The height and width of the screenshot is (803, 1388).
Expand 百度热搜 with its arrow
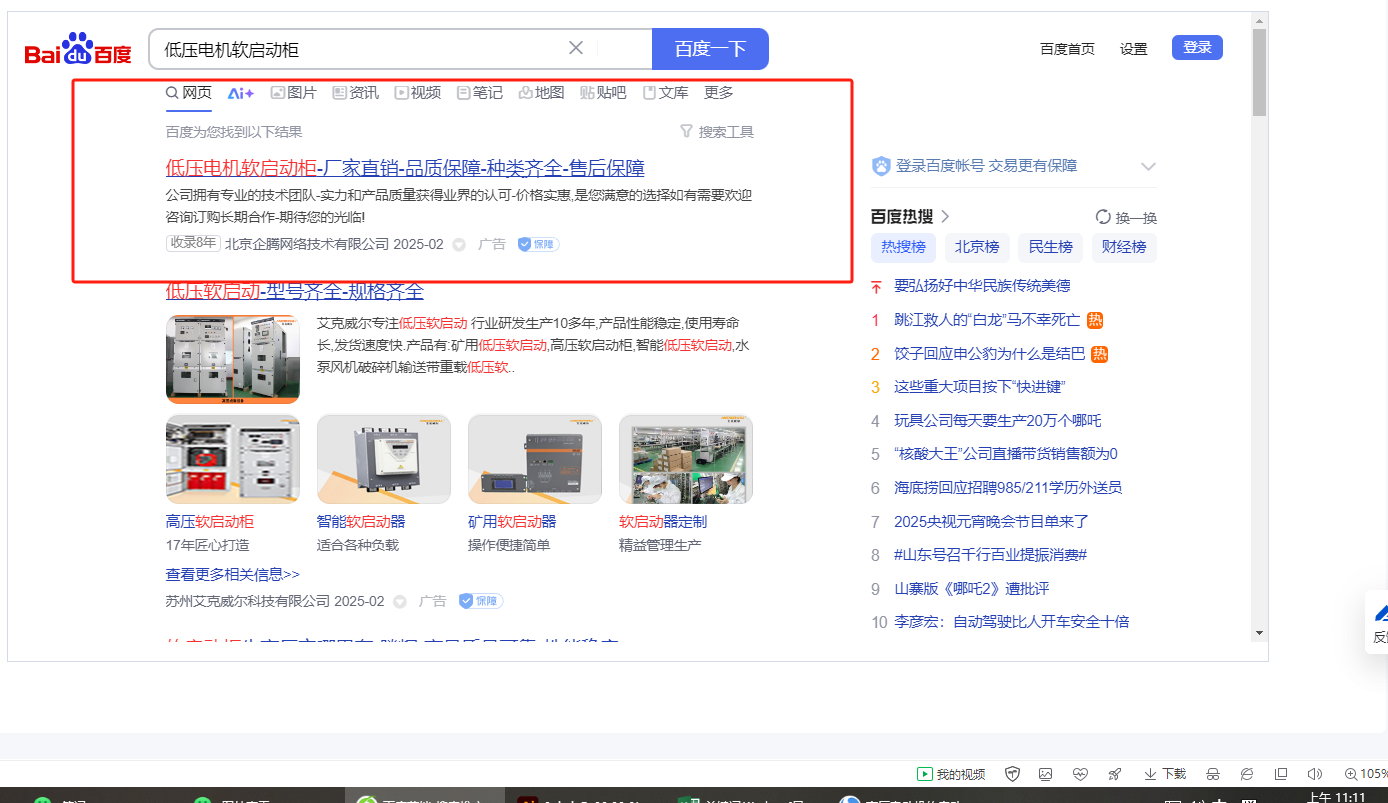945,216
